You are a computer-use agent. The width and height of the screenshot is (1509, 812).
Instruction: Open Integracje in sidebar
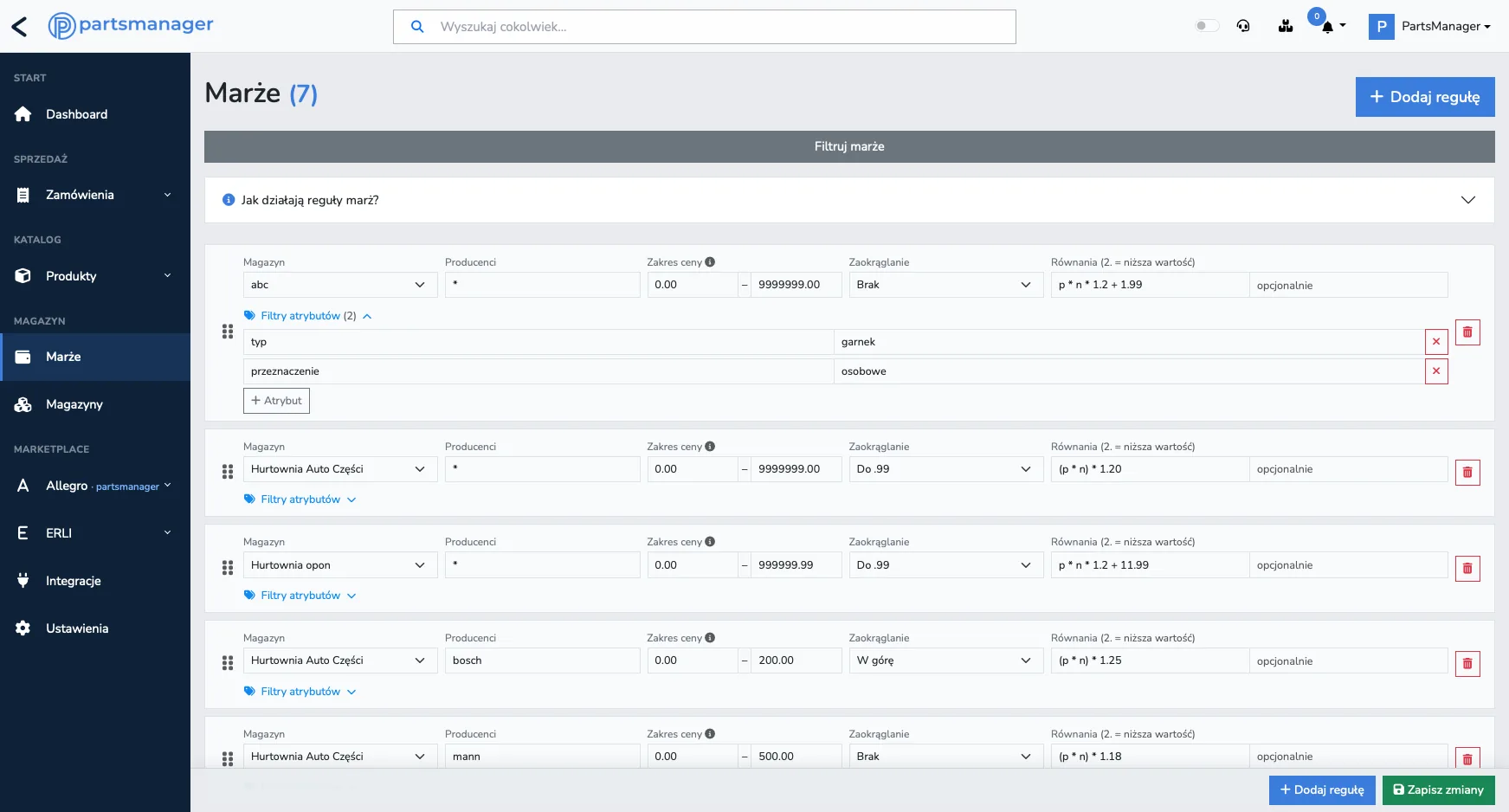pyautogui.click(x=95, y=581)
